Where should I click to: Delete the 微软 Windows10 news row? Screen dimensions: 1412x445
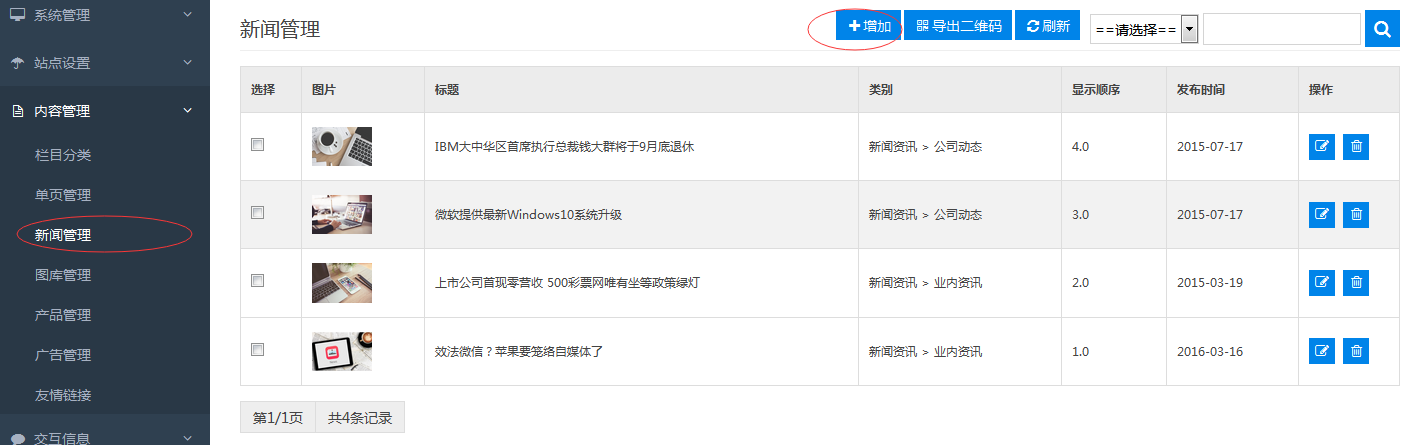coord(1356,214)
